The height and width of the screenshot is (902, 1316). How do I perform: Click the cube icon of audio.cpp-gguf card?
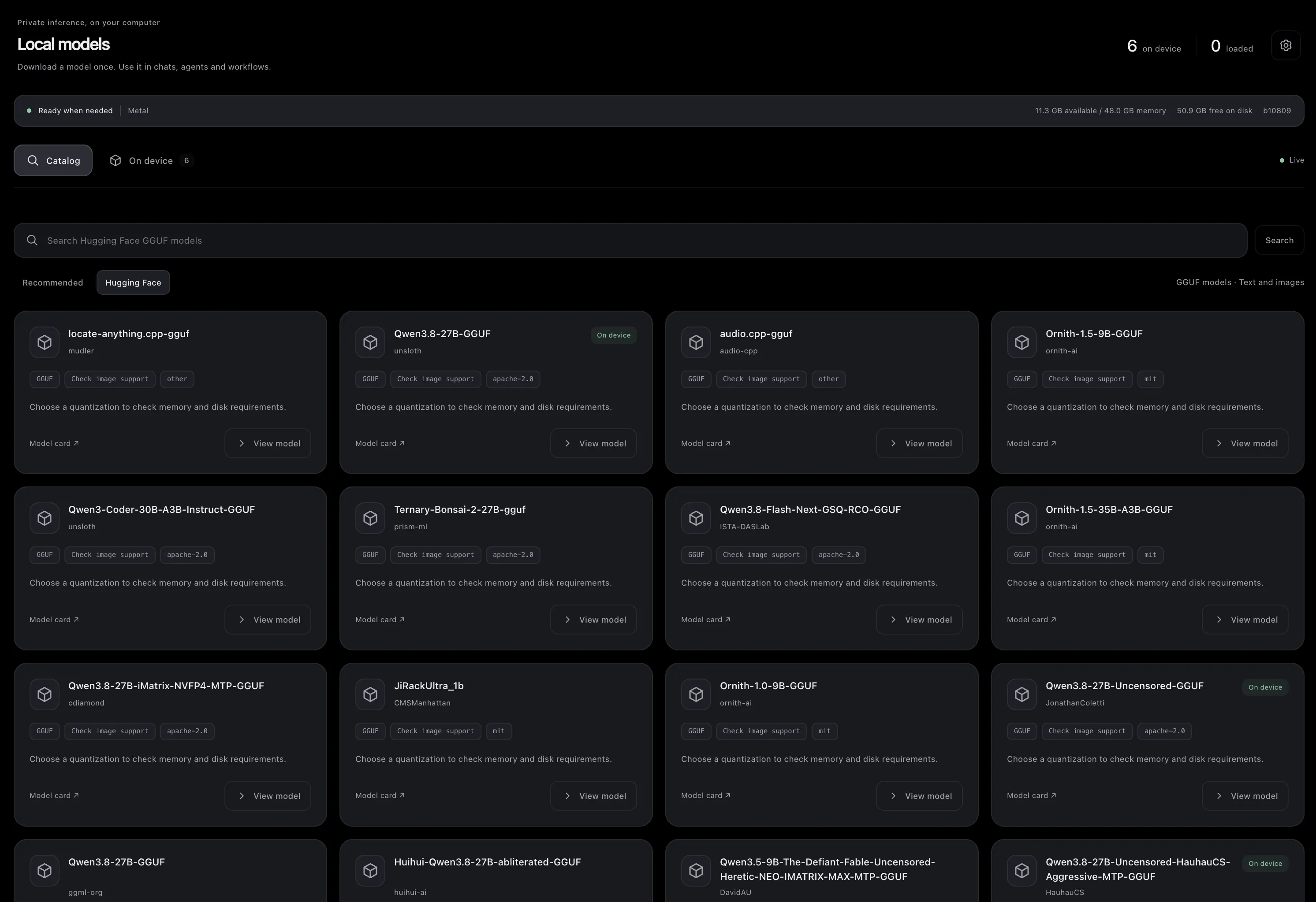pos(696,342)
